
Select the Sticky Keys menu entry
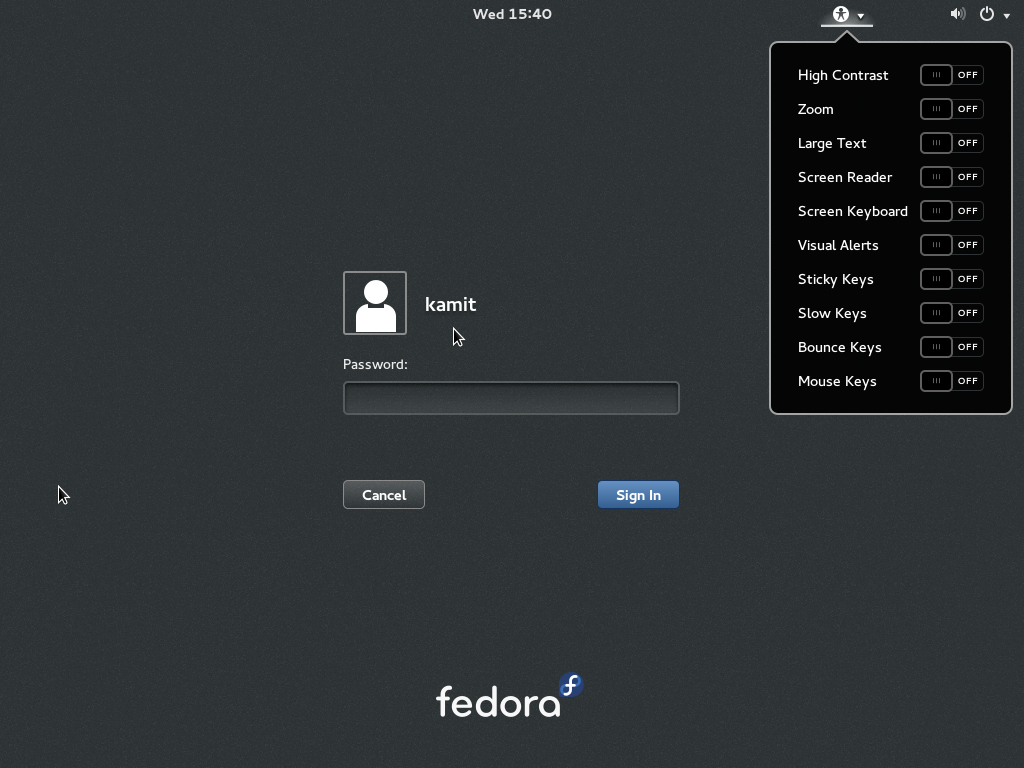[836, 279]
